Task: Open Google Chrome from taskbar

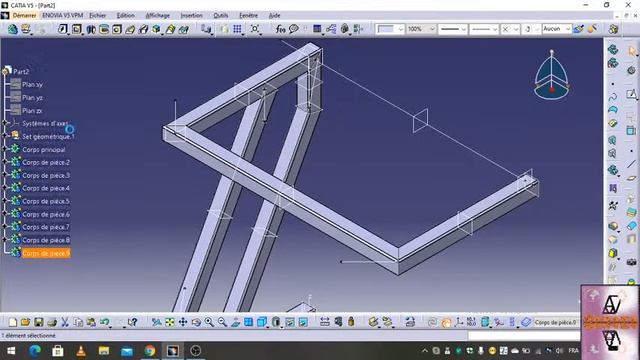Action: tap(150, 351)
